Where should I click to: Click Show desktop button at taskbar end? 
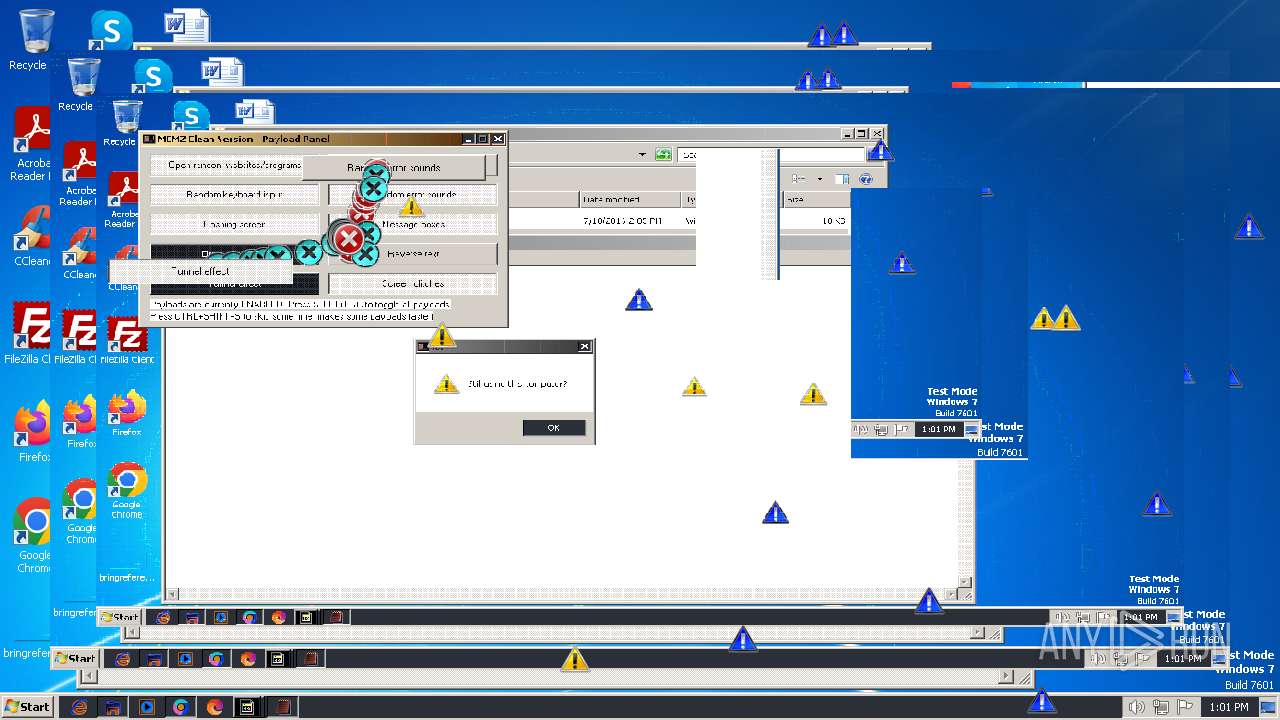coord(1268,707)
